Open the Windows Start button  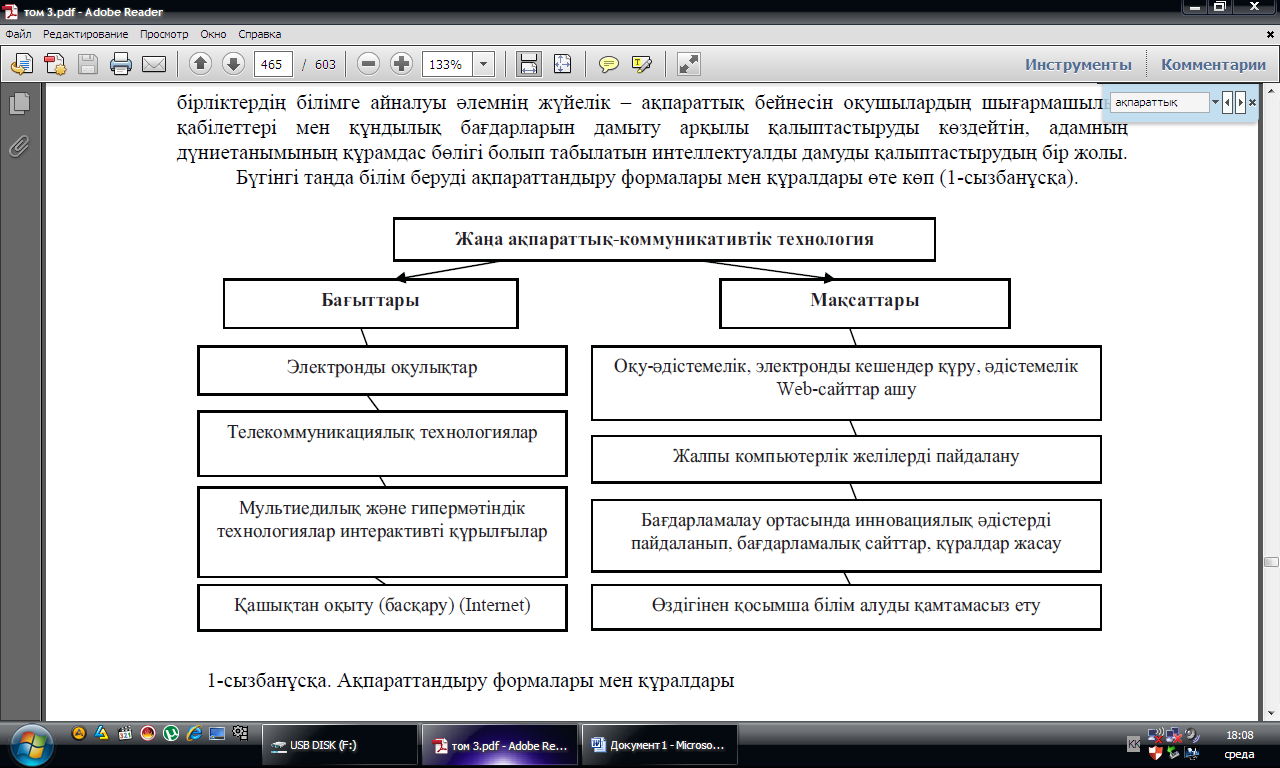[x=32, y=745]
